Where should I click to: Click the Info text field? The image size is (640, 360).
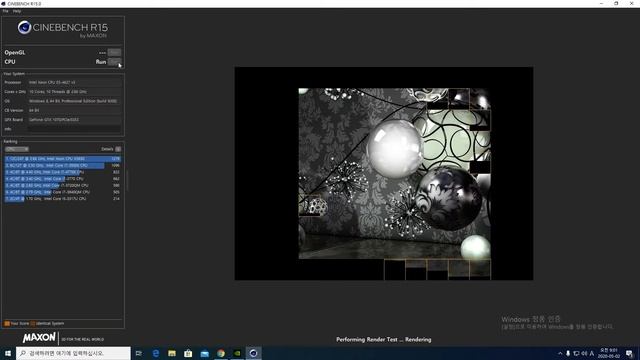coord(74,129)
